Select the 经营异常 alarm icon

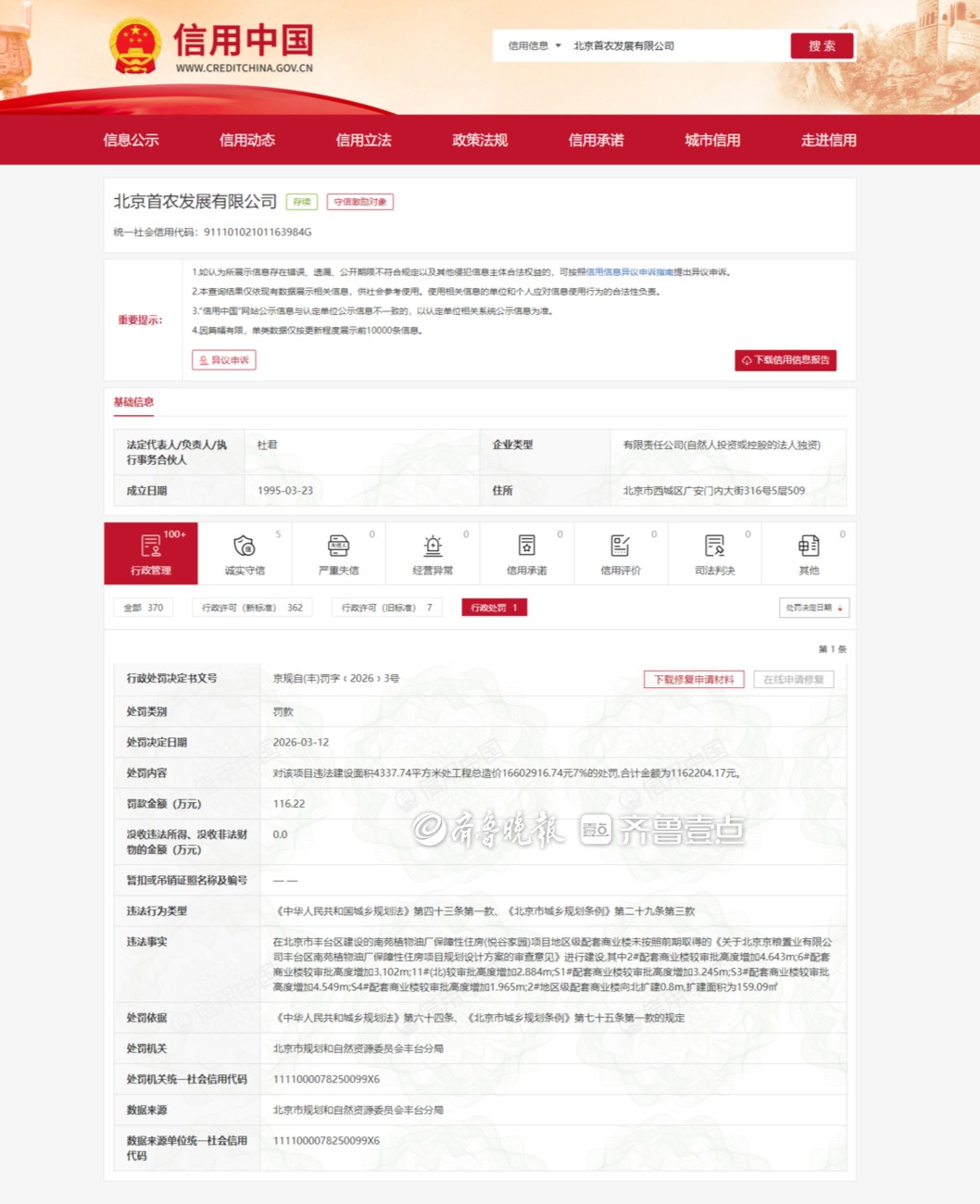coord(433,546)
